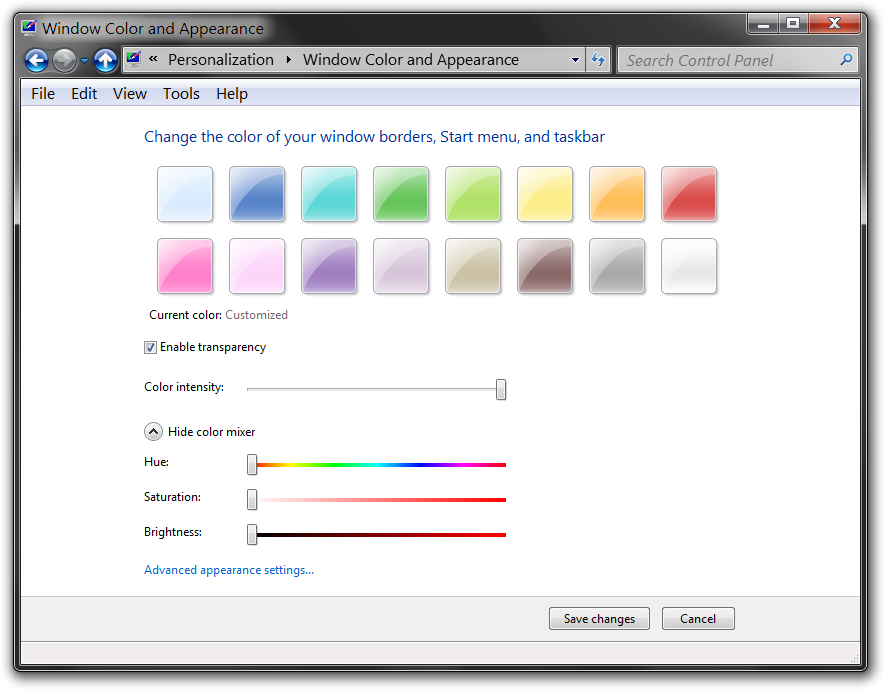The height and width of the screenshot is (691, 885).
Task: Click Window Color and Appearance breadcrumb
Action: click(410, 59)
